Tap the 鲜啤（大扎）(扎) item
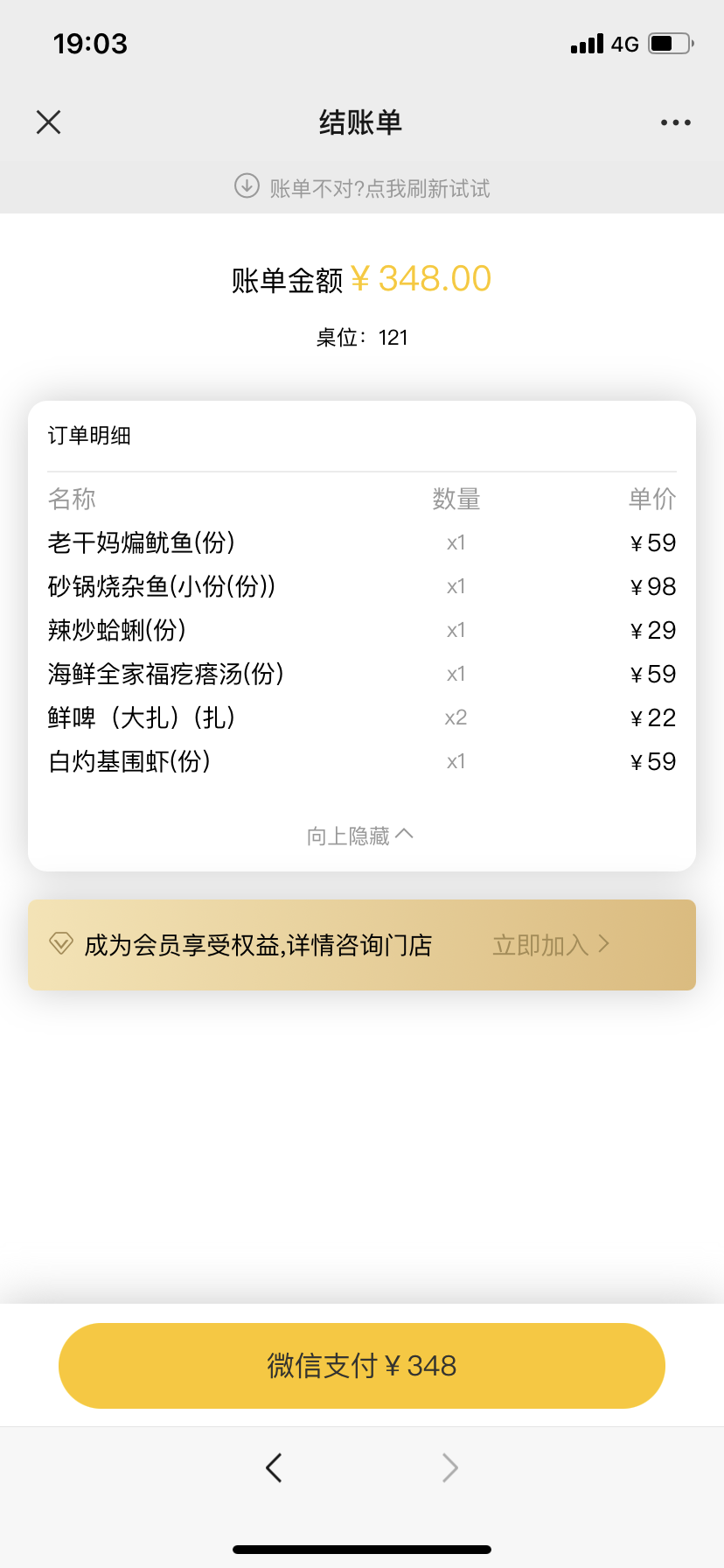Screen dimensions: 724x1568 click(142, 717)
